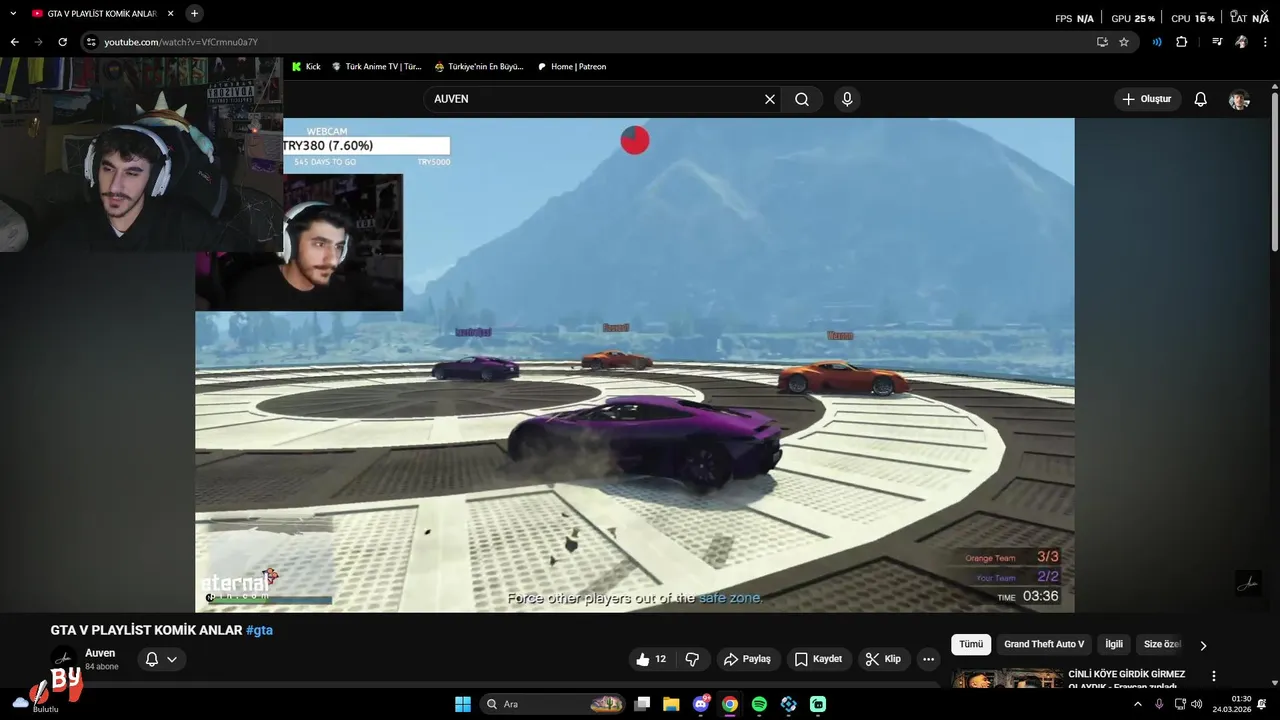Open the CİNLİ KÖYE video thumbnail

coord(1006,679)
